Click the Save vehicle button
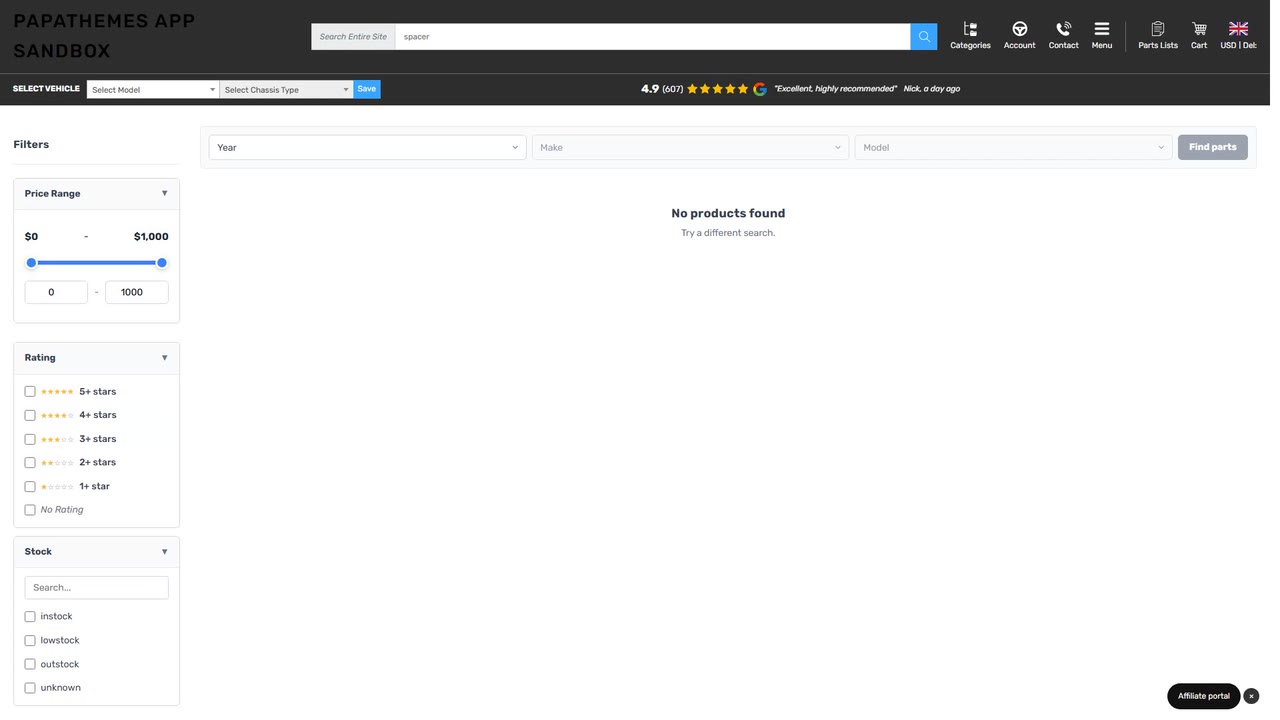Image resolution: width=1280 pixels, height=720 pixels. coord(367,89)
